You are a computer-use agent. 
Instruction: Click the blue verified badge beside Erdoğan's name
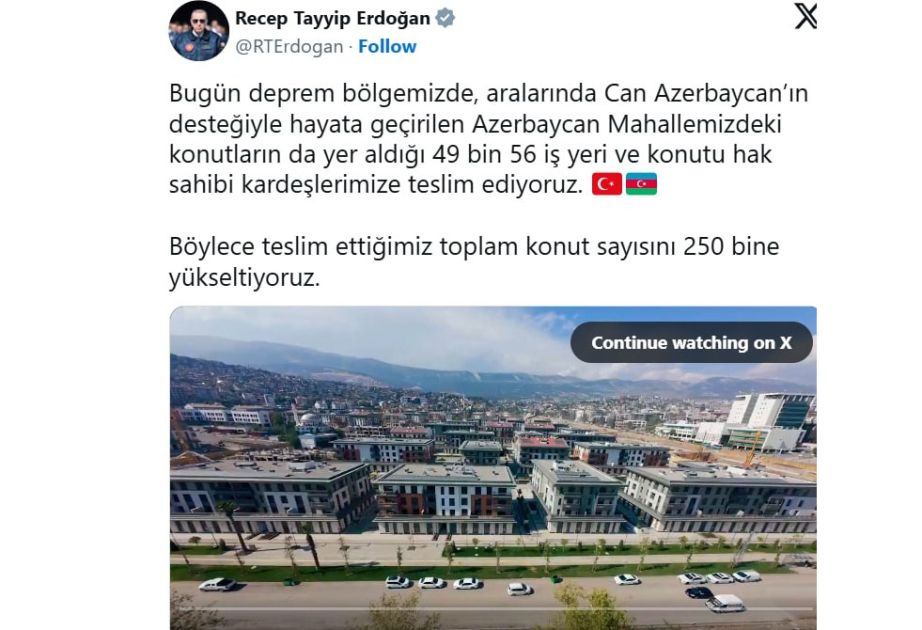point(445,18)
